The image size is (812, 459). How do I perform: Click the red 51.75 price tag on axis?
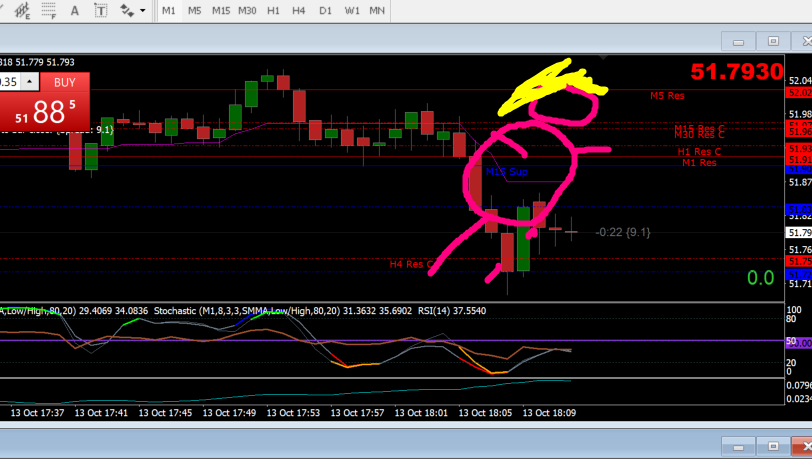pyautogui.click(x=799, y=261)
